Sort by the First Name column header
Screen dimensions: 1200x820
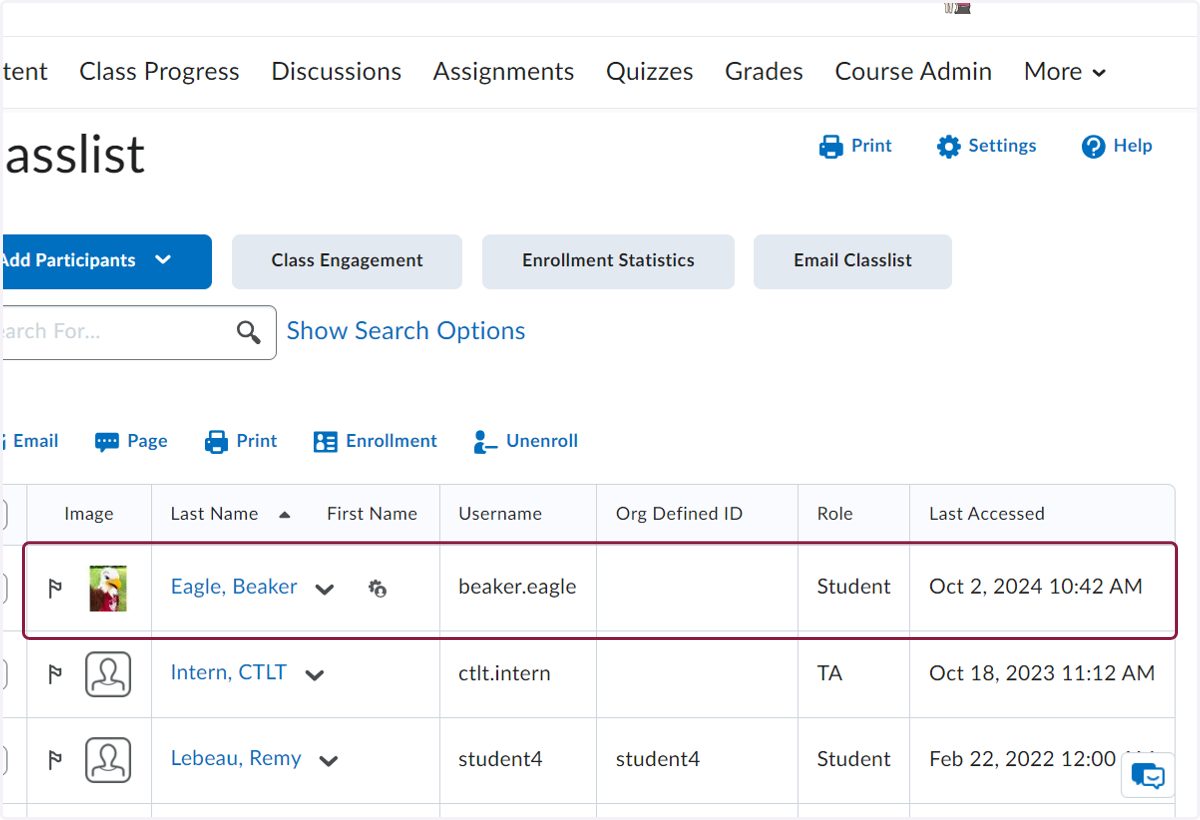[372, 514]
